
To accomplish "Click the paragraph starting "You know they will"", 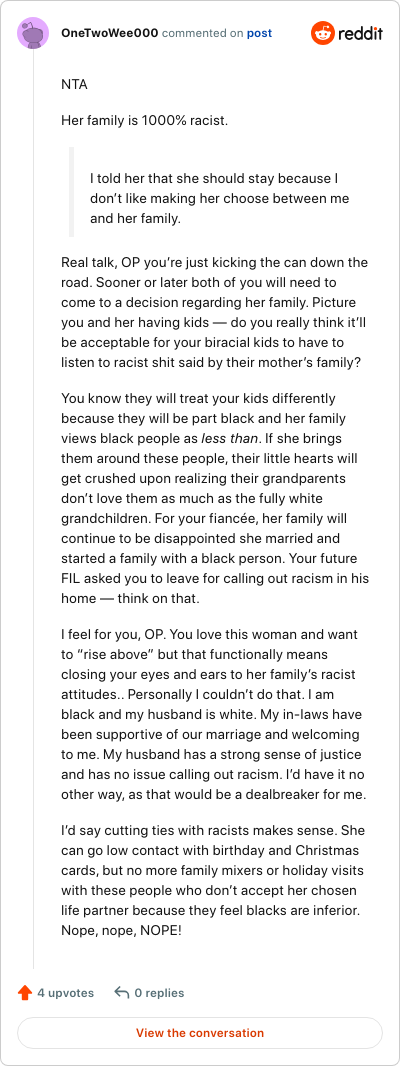I will (x=214, y=498).
